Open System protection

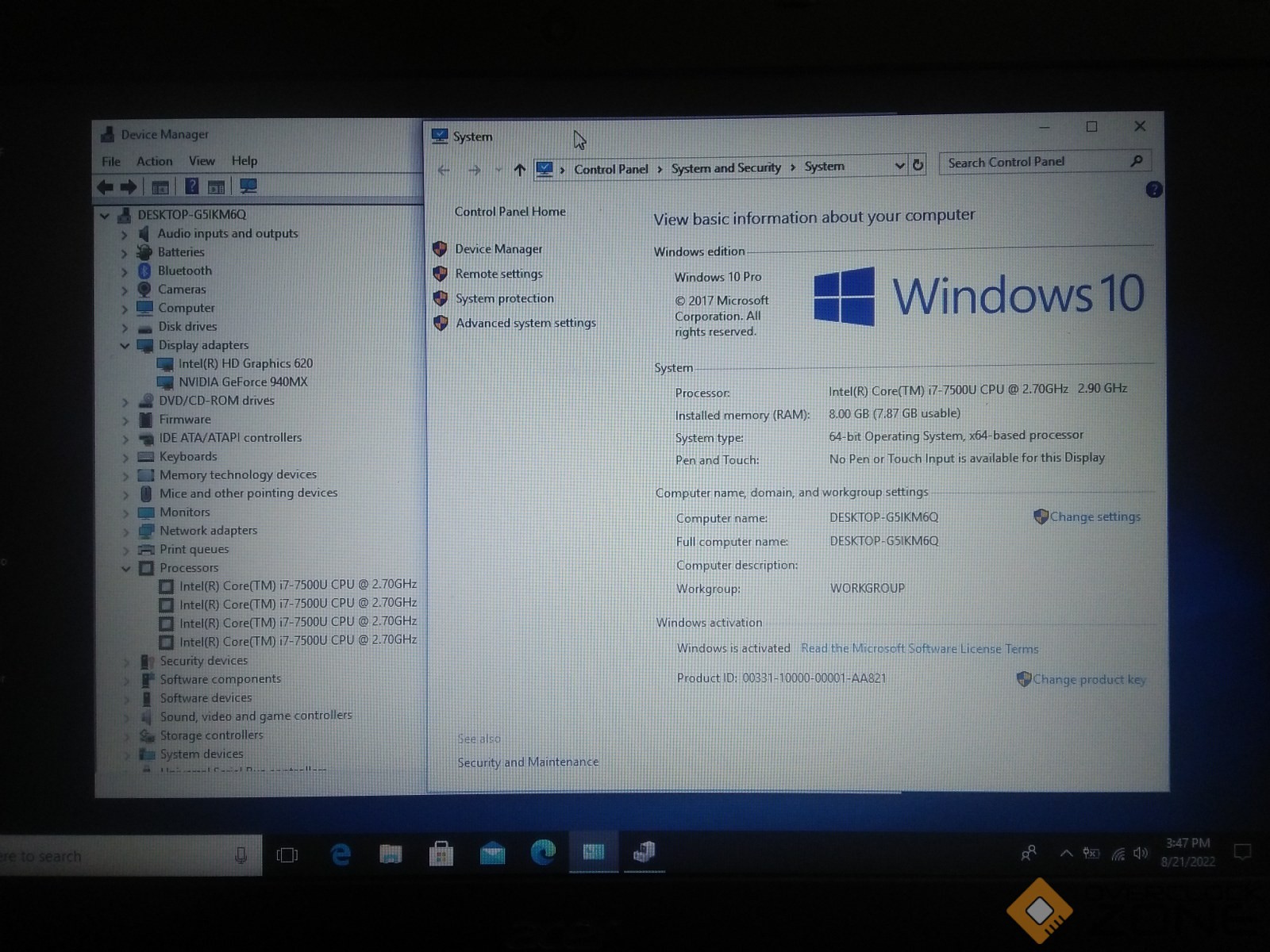pyautogui.click(x=505, y=298)
